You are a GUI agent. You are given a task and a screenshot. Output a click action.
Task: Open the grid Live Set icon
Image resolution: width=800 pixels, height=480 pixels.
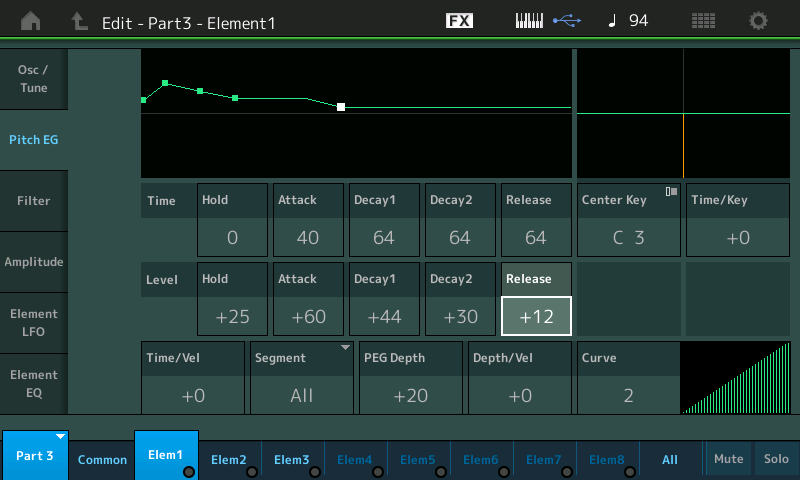[703, 21]
